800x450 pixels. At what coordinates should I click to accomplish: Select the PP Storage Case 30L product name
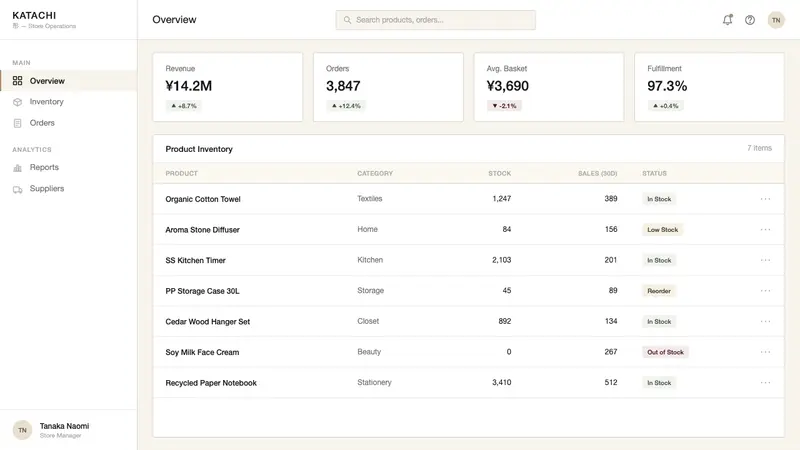202,291
